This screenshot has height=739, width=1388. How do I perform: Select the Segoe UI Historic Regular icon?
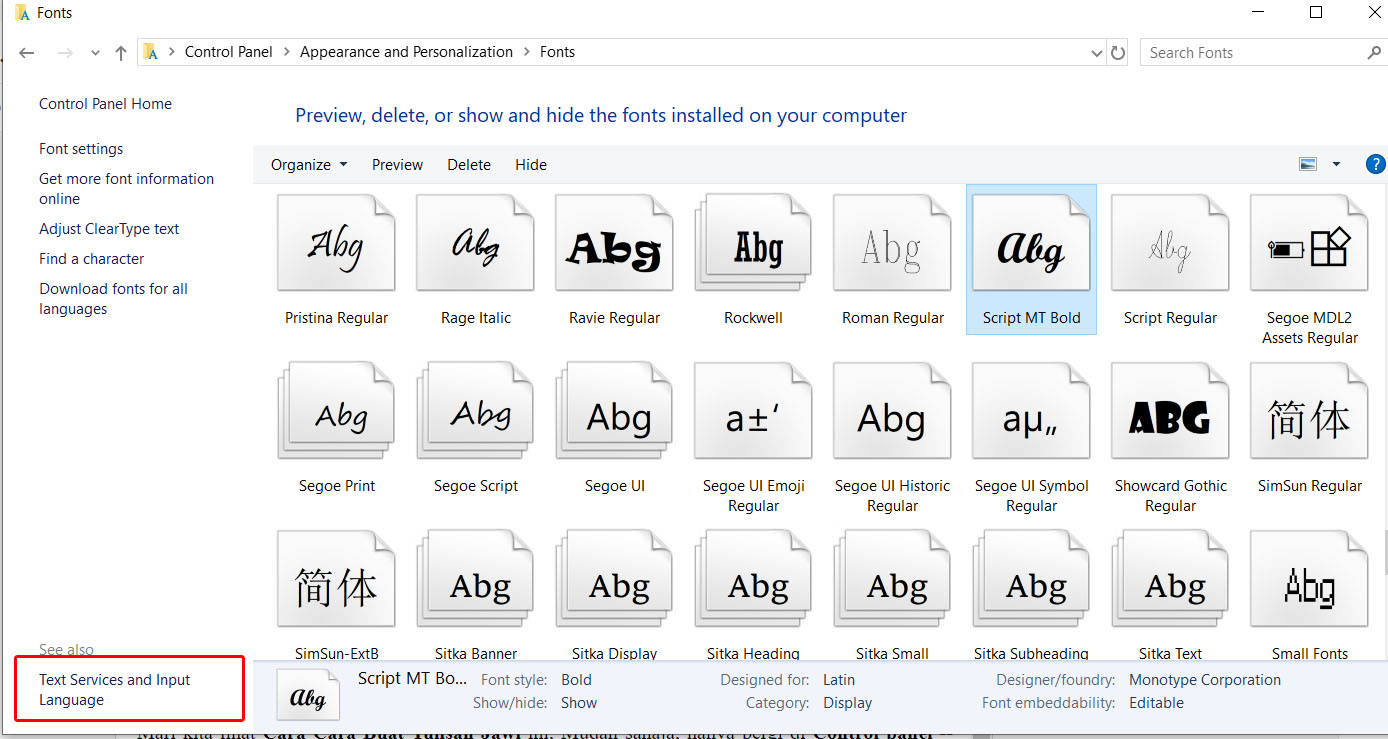point(892,411)
